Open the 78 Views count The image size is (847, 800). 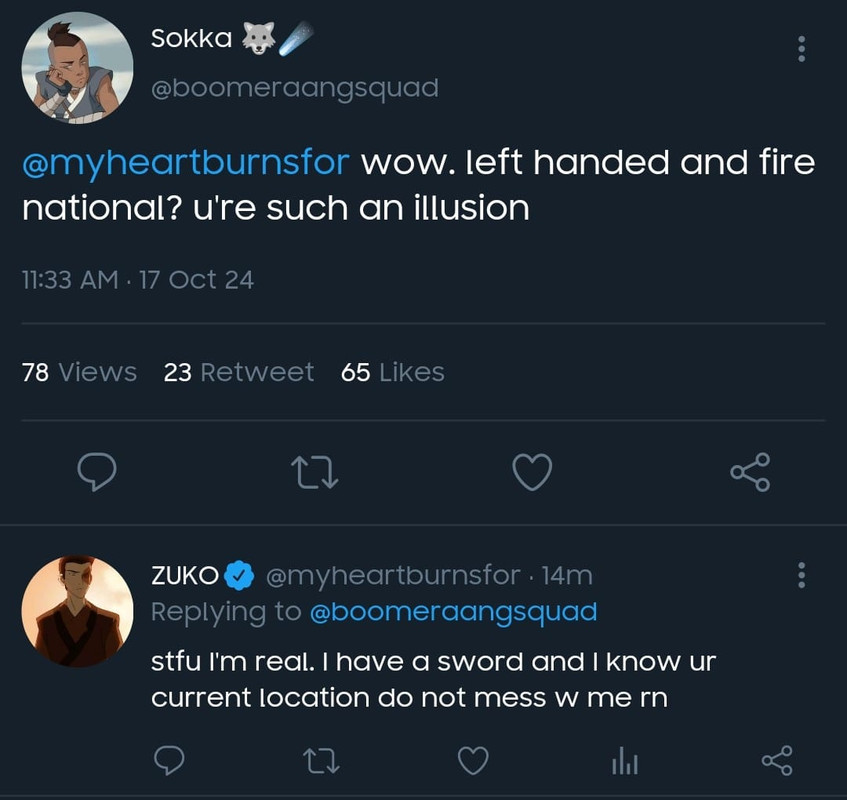point(79,372)
